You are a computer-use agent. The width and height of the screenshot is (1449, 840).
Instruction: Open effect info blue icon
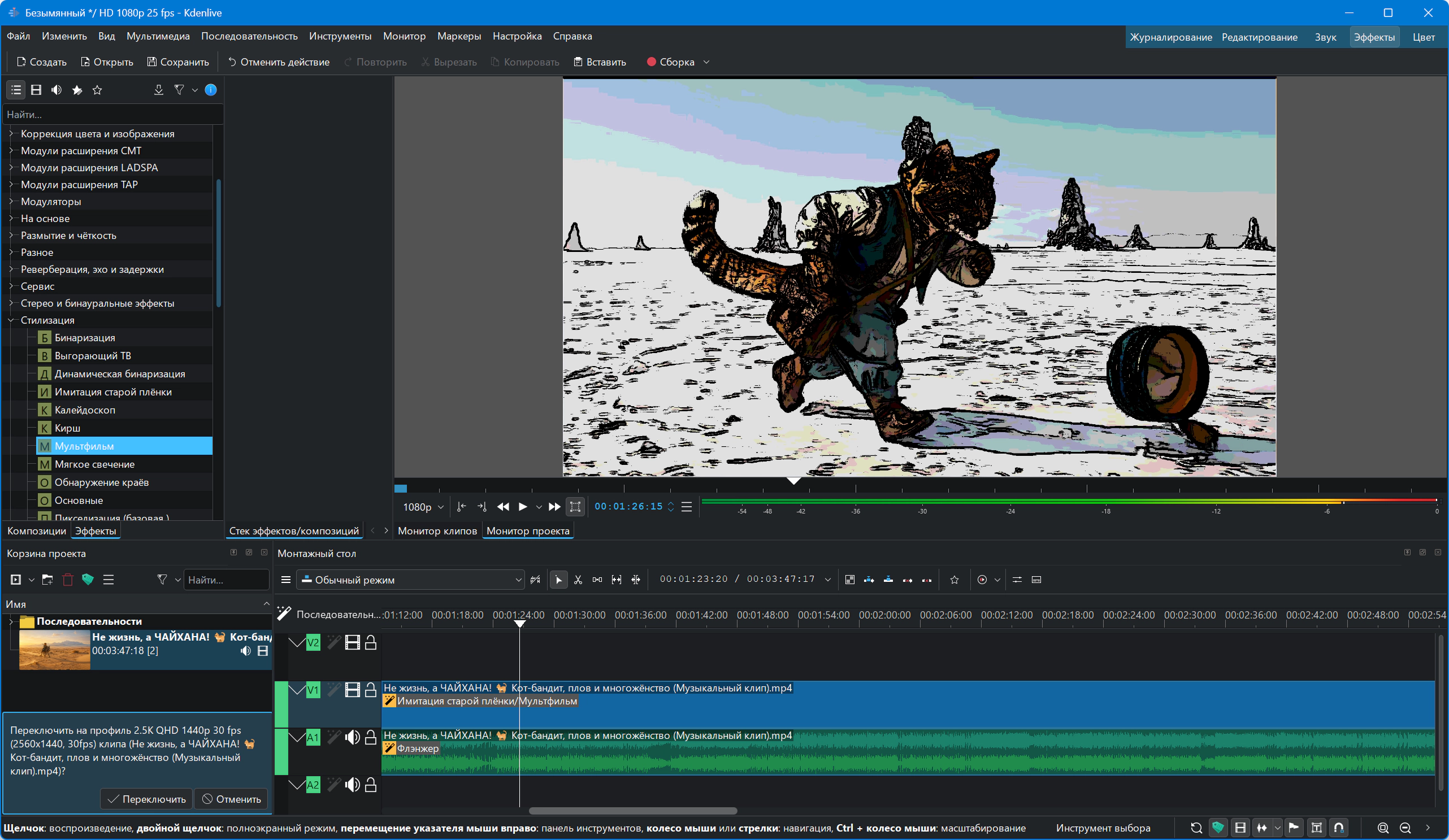point(210,90)
